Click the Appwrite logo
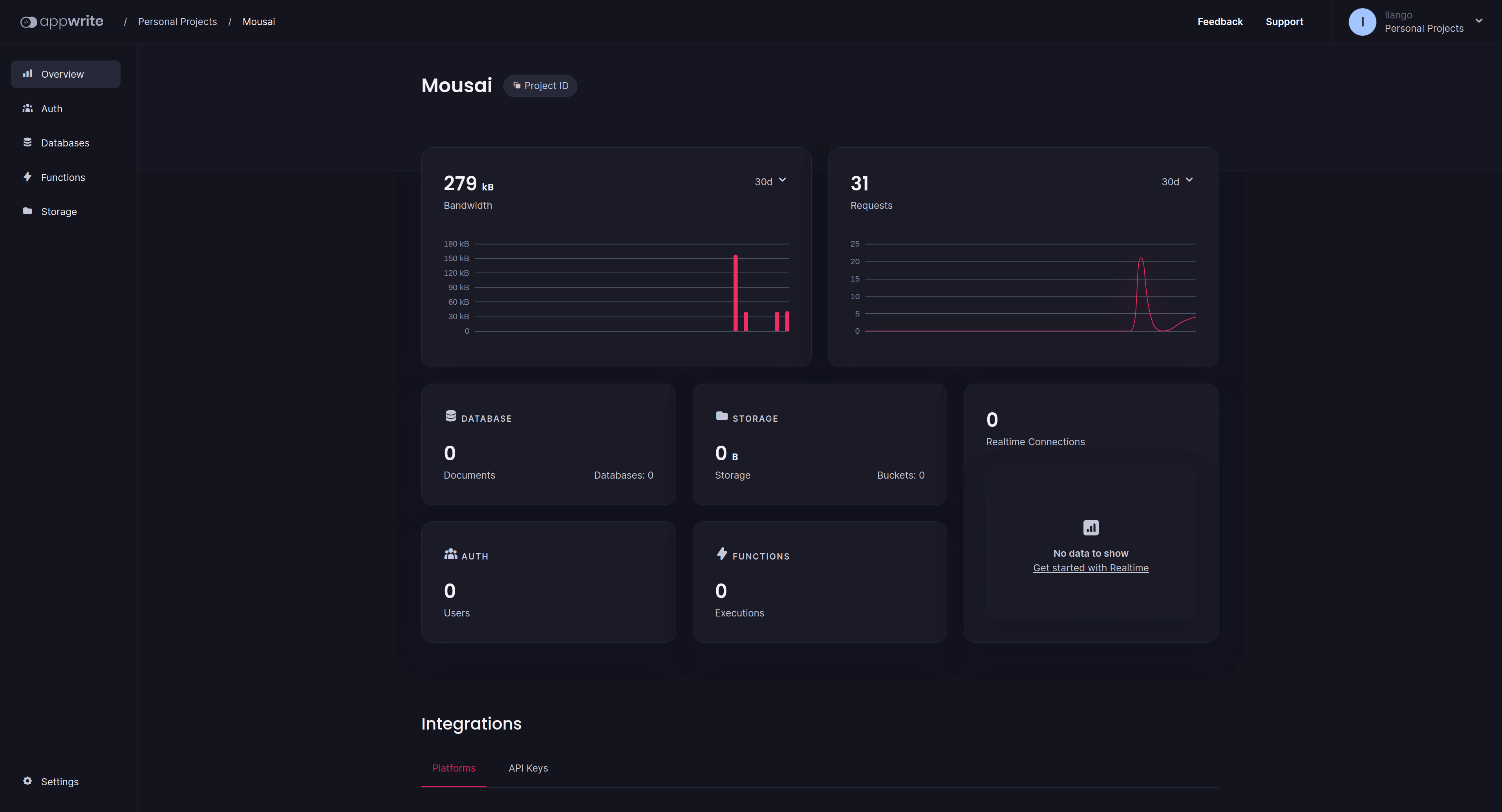 point(62,22)
